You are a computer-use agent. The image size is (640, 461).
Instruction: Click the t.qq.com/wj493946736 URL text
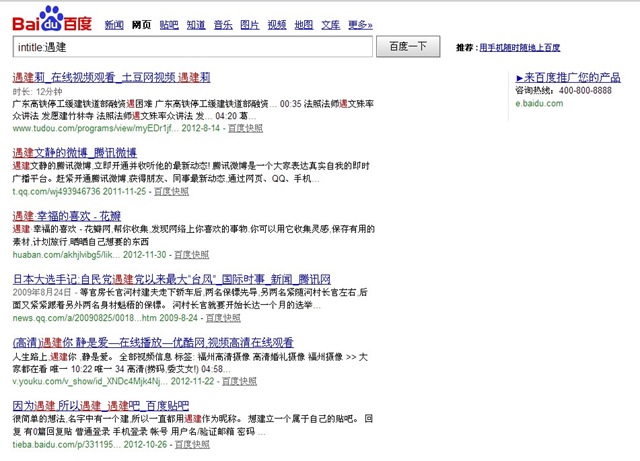click(56, 191)
